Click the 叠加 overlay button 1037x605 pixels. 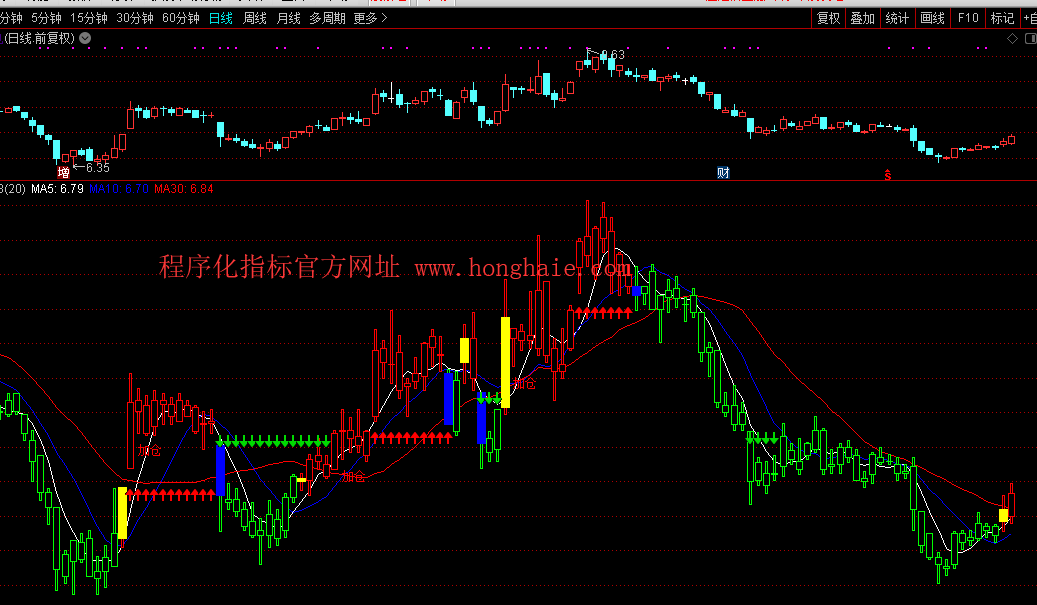coord(862,18)
